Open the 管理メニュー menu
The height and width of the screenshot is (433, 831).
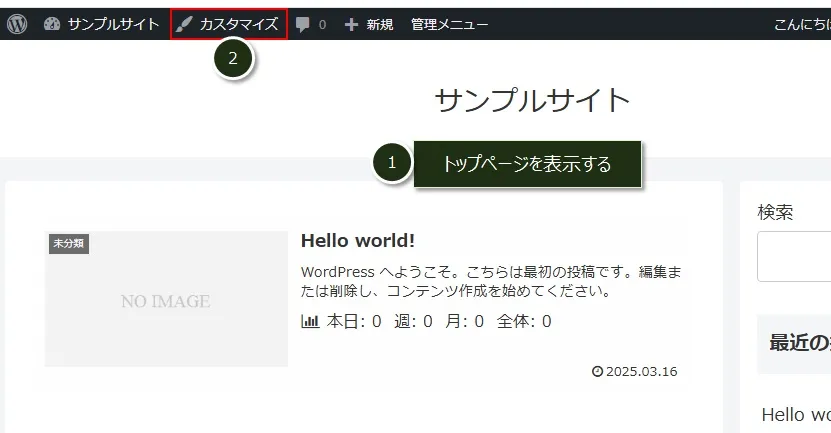[449, 24]
